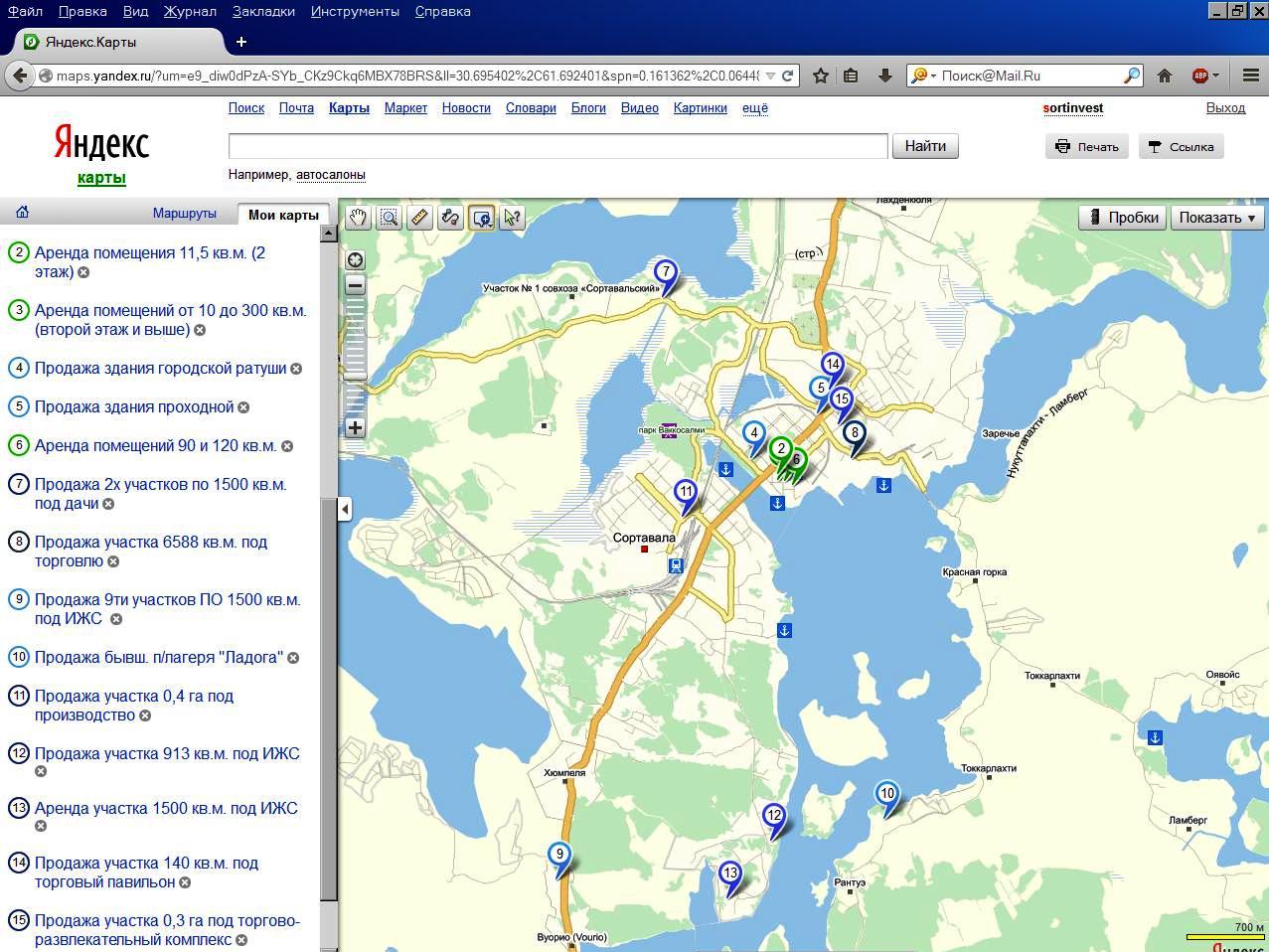Activate the cursor question info tool

click(513, 218)
